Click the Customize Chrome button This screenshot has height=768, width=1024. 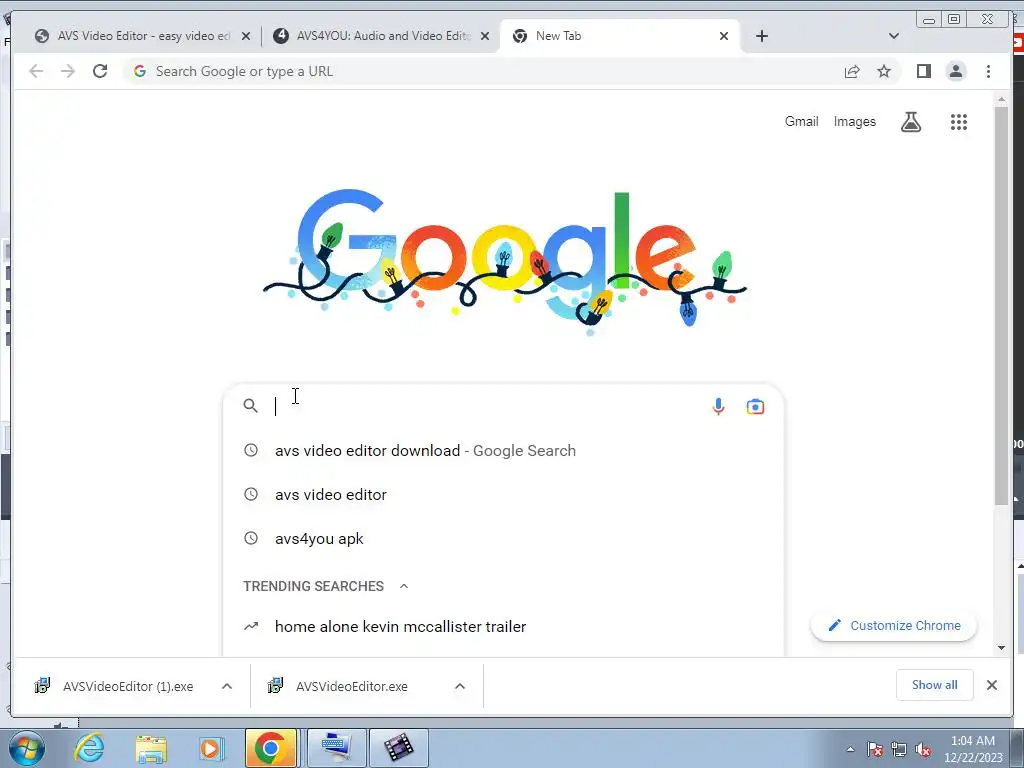(893, 626)
